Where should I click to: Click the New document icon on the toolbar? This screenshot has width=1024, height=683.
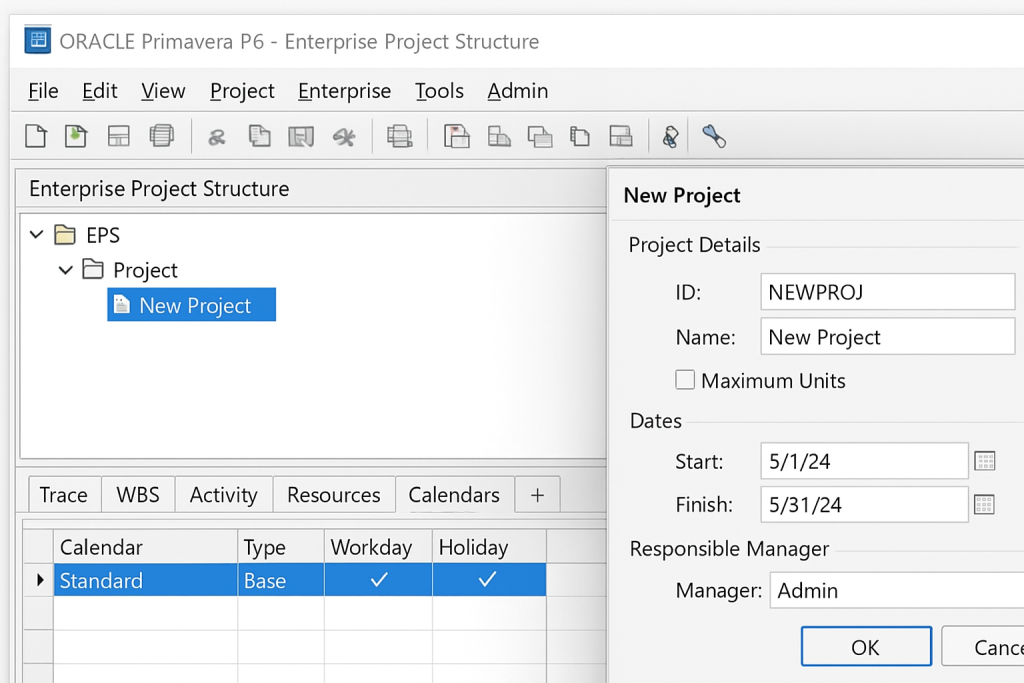pyautogui.click(x=35, y=135)
